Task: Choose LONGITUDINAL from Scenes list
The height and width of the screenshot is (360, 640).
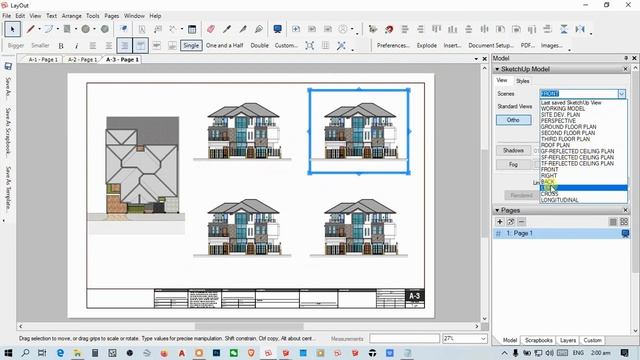Action: [x=560, y=200]
